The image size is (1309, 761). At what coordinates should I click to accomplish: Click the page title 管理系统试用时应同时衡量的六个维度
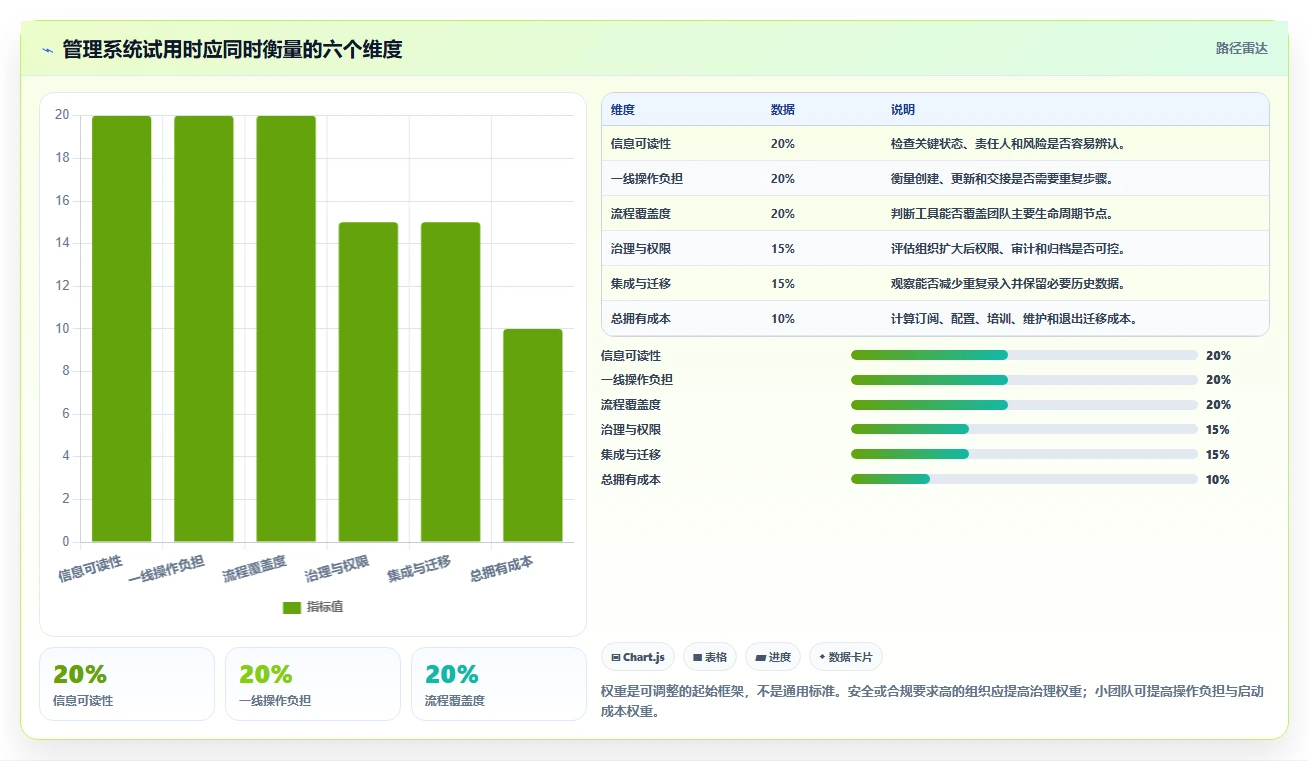[232, 49]
